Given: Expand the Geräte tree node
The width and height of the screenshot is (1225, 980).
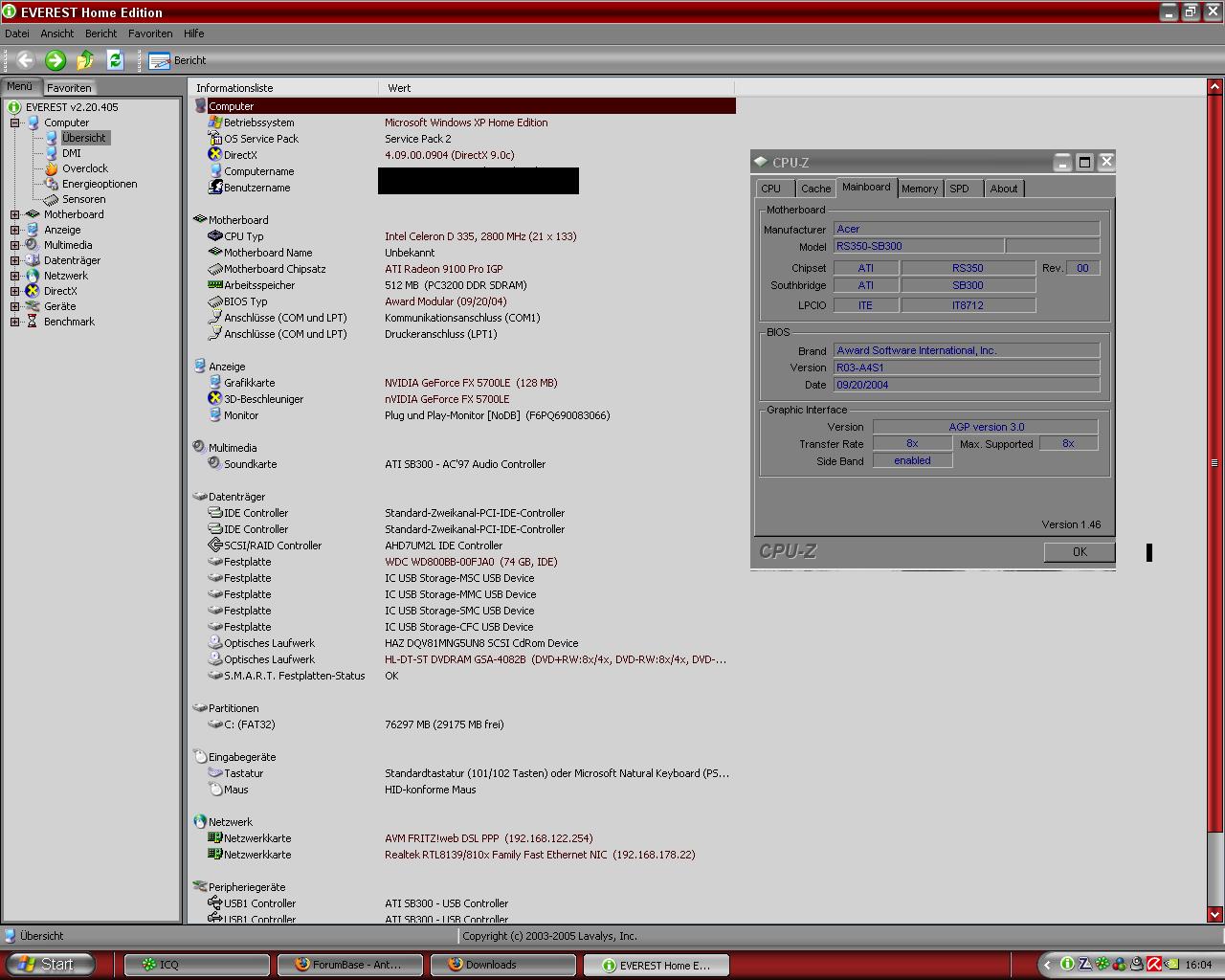Looking at the screenshot, I should (x=15, y=306).
